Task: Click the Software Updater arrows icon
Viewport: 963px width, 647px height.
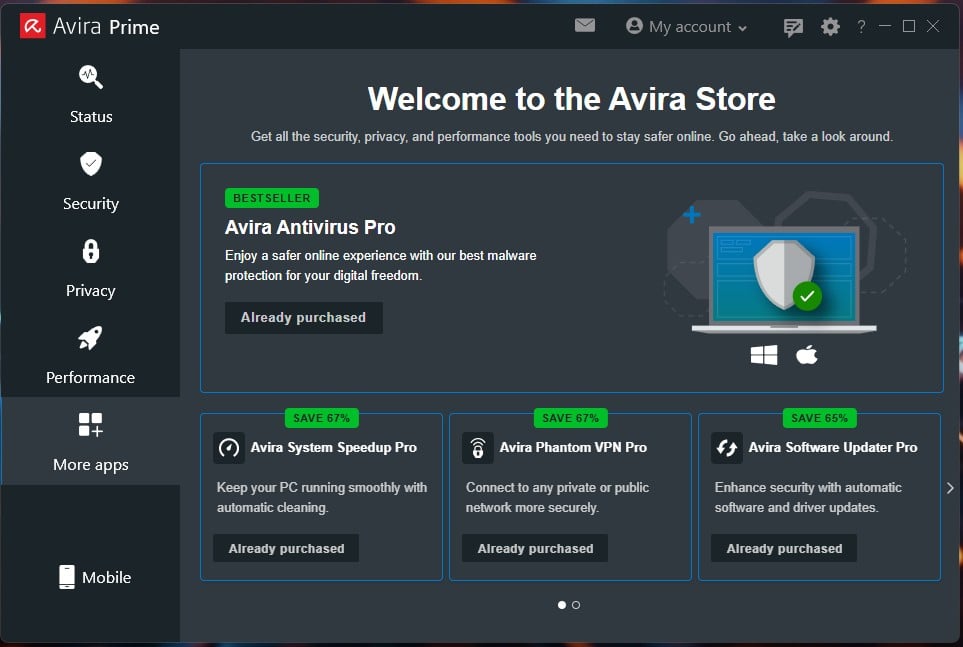Action: [x=727, y=448]
